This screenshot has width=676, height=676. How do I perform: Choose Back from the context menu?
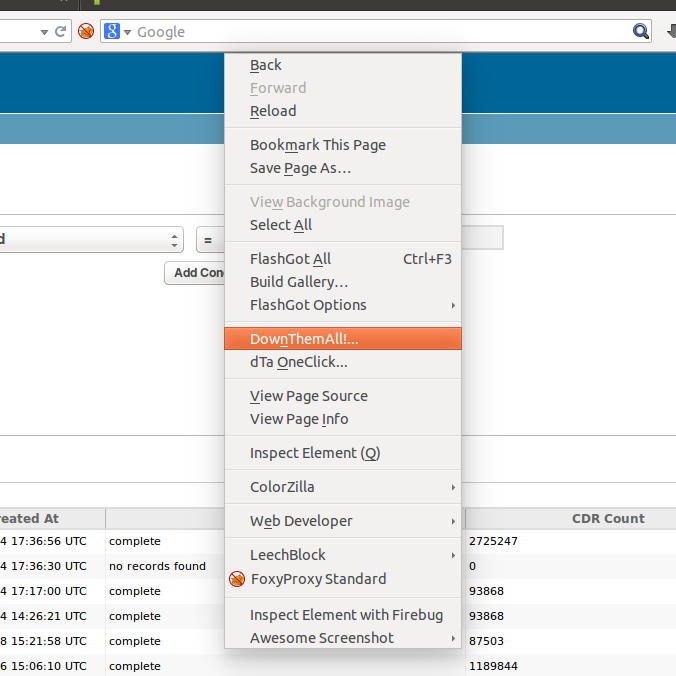(343, 65)
